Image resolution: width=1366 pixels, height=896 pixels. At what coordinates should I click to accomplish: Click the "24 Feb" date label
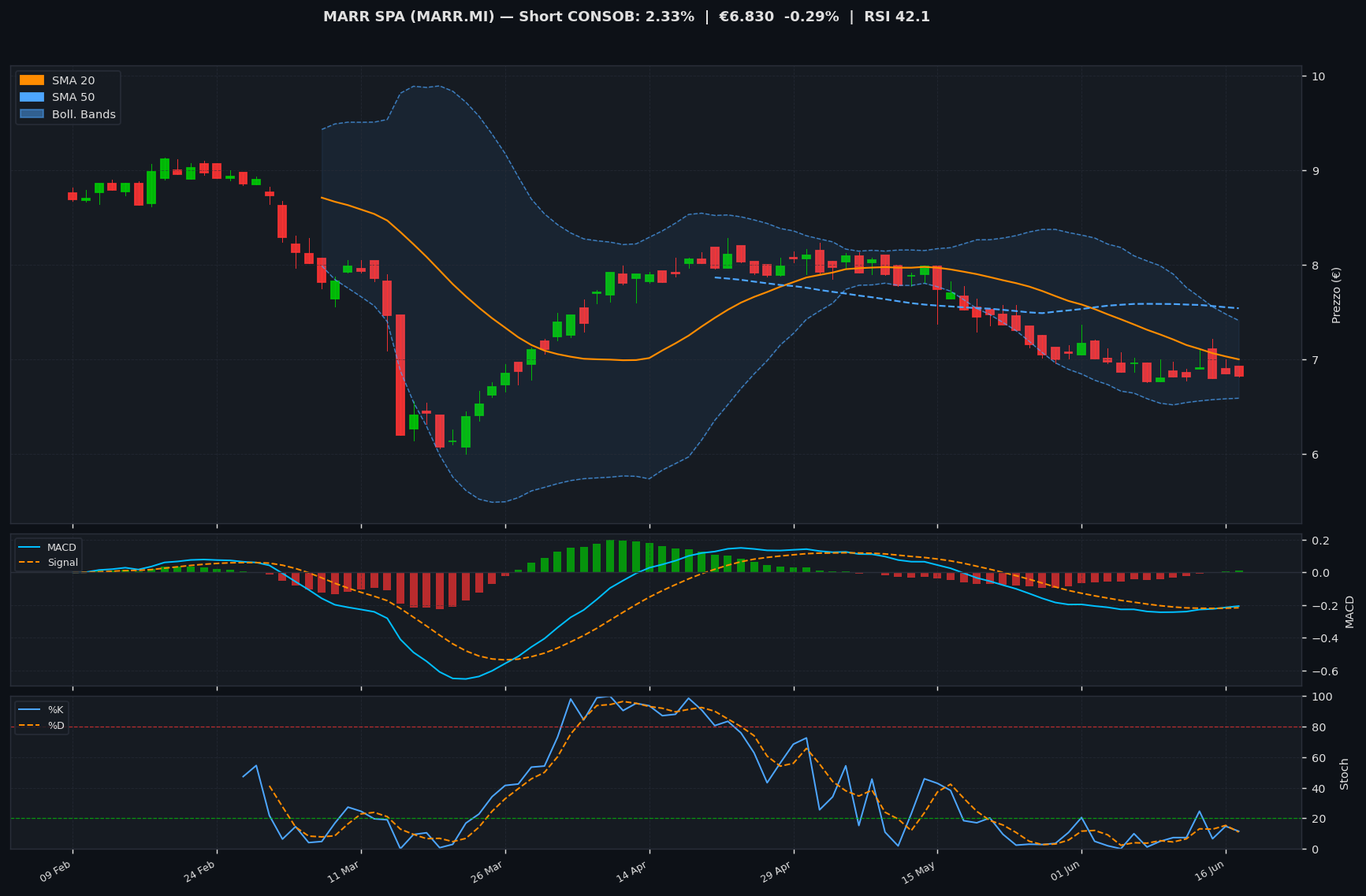(x=200, y=872)
